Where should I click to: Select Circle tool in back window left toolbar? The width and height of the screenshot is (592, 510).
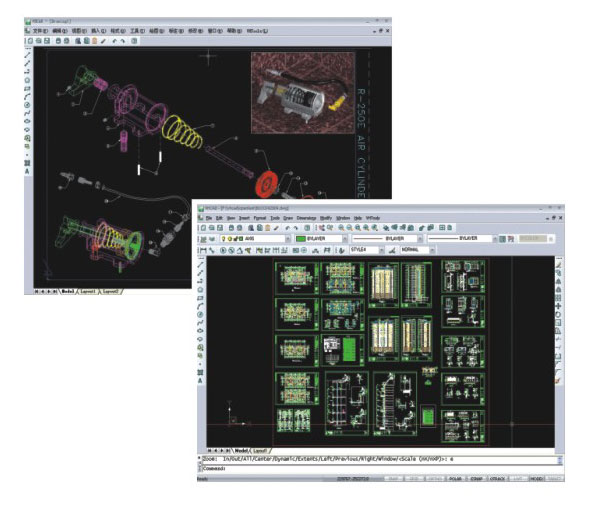coord(28,105)
